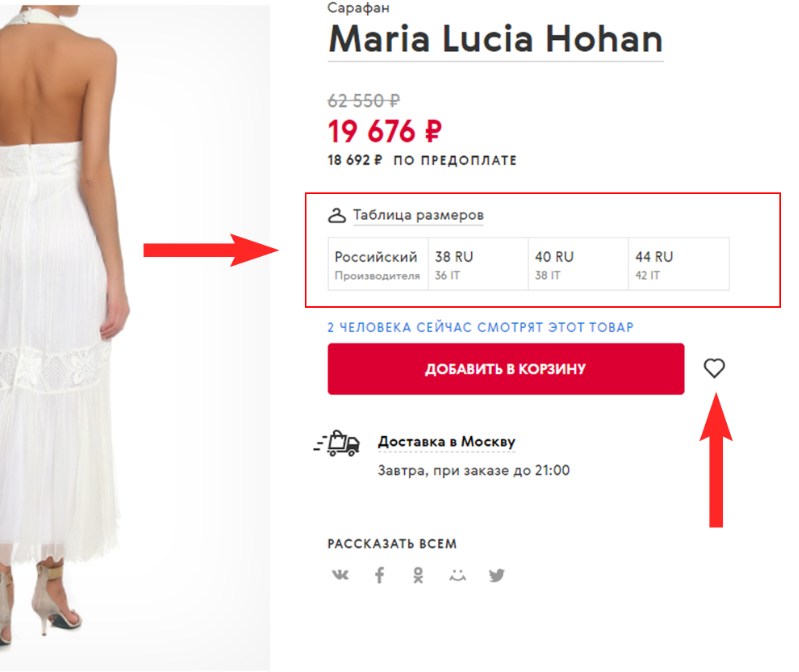Choose size 44 RU
This screenshot has width=799, height=672.
[677, 264]
